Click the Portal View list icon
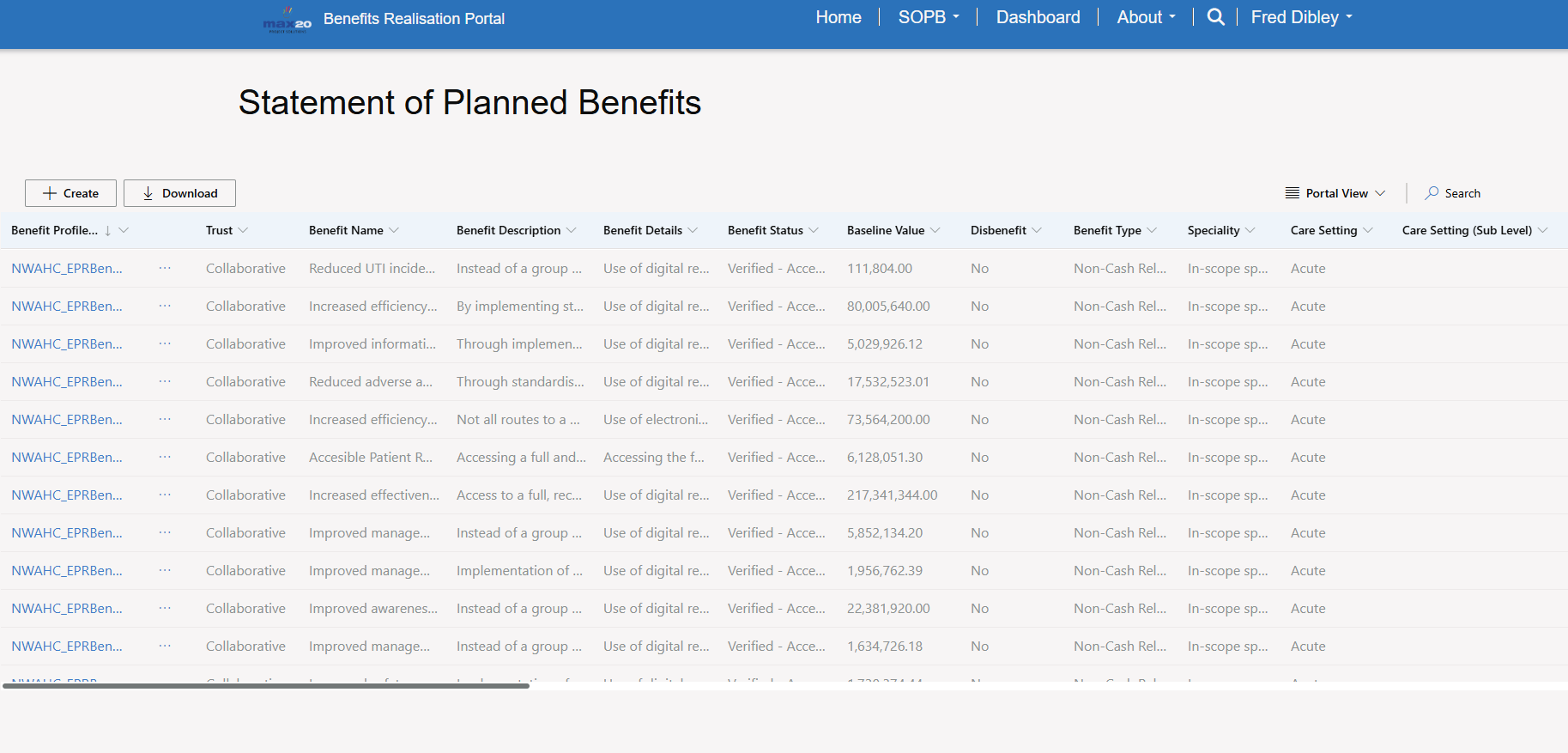Image resolution: width=1568 pixels, height=753 pixels. [x=1292, y=193]
